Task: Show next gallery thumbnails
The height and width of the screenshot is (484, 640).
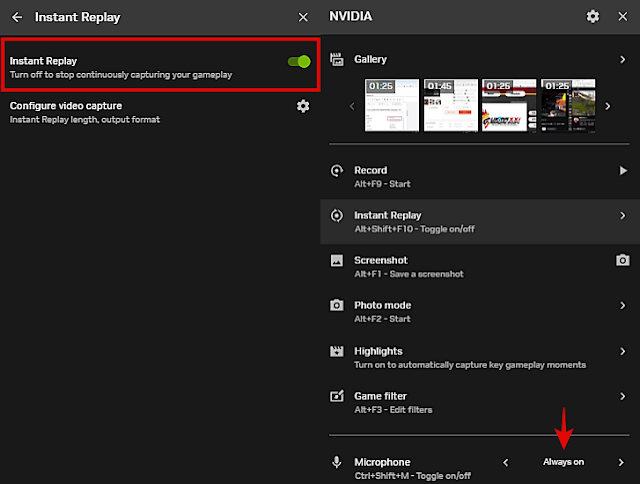Action: click(x=607, y=106)
